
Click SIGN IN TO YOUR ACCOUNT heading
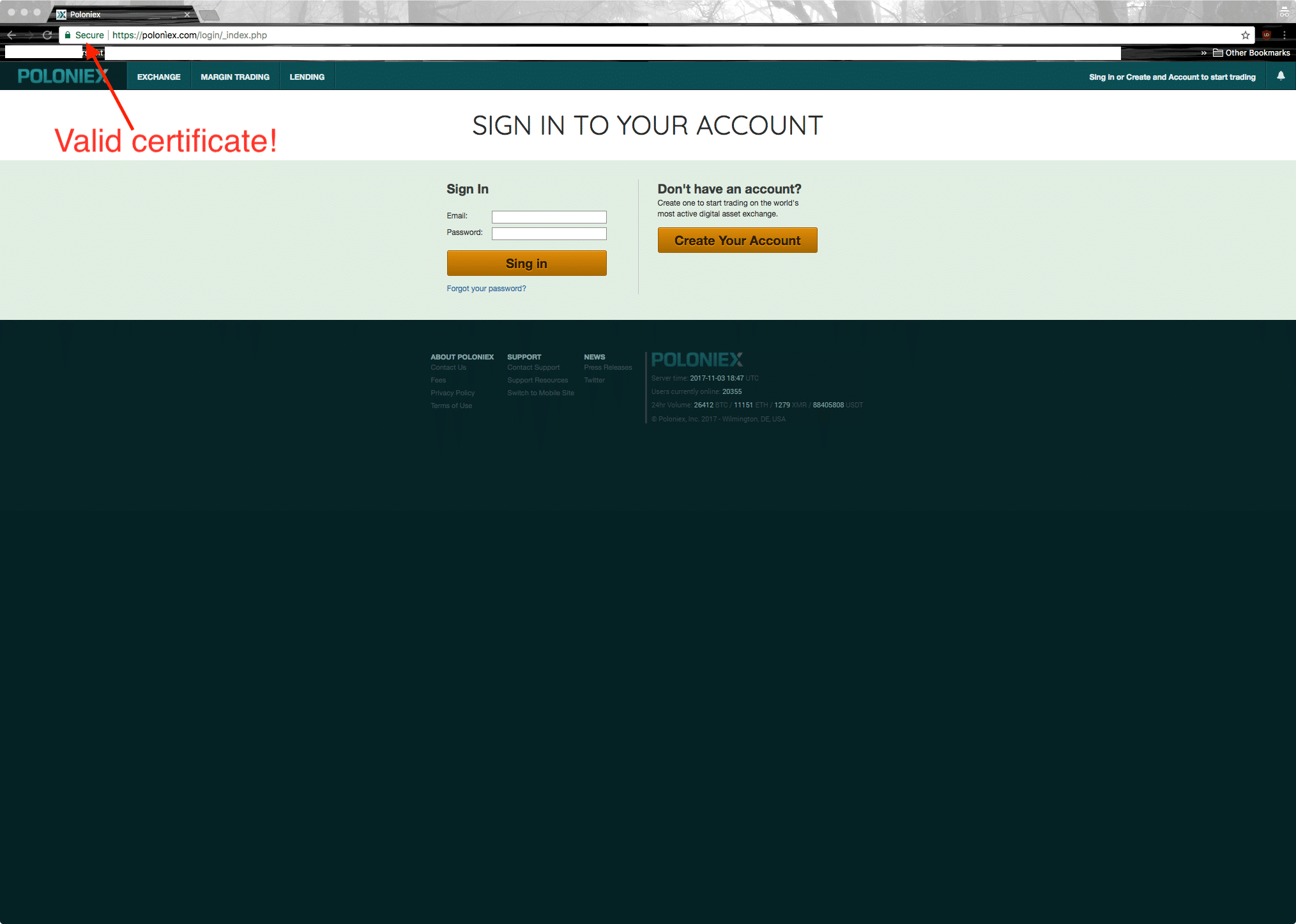(648, 126)
